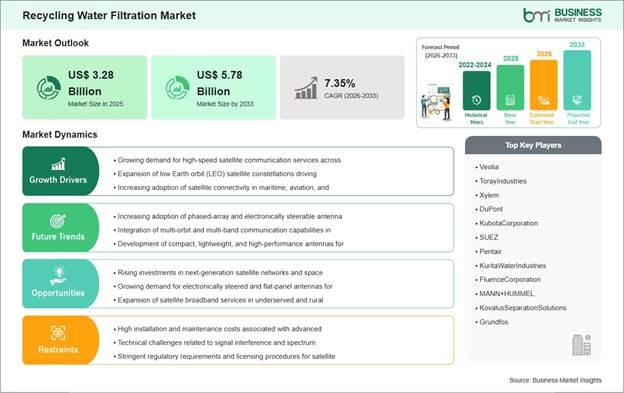Click the 7.35% CAGR card
Screen dimensions: 624x393
pyautogui.click(x=342, y=88)
